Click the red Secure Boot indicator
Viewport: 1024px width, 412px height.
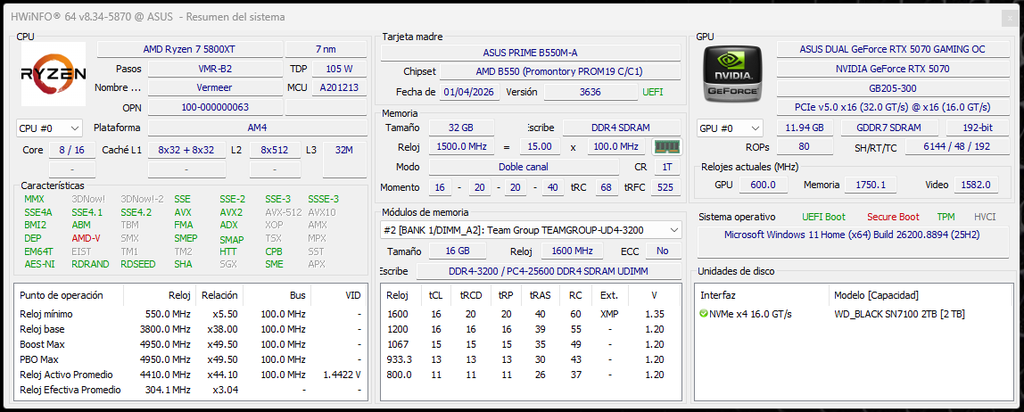pos(893,217)
